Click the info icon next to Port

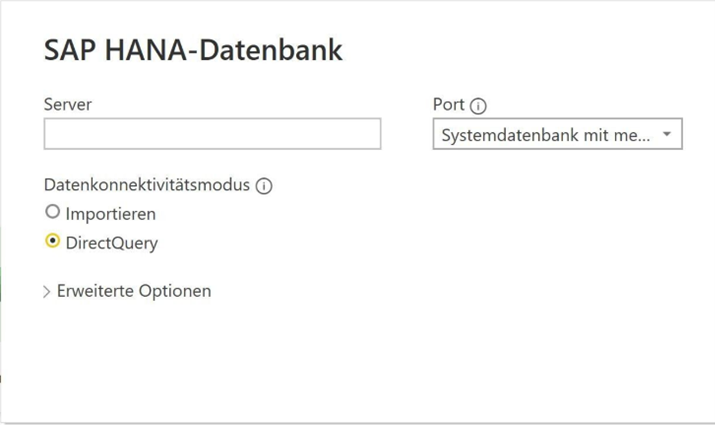pos(478,106)
